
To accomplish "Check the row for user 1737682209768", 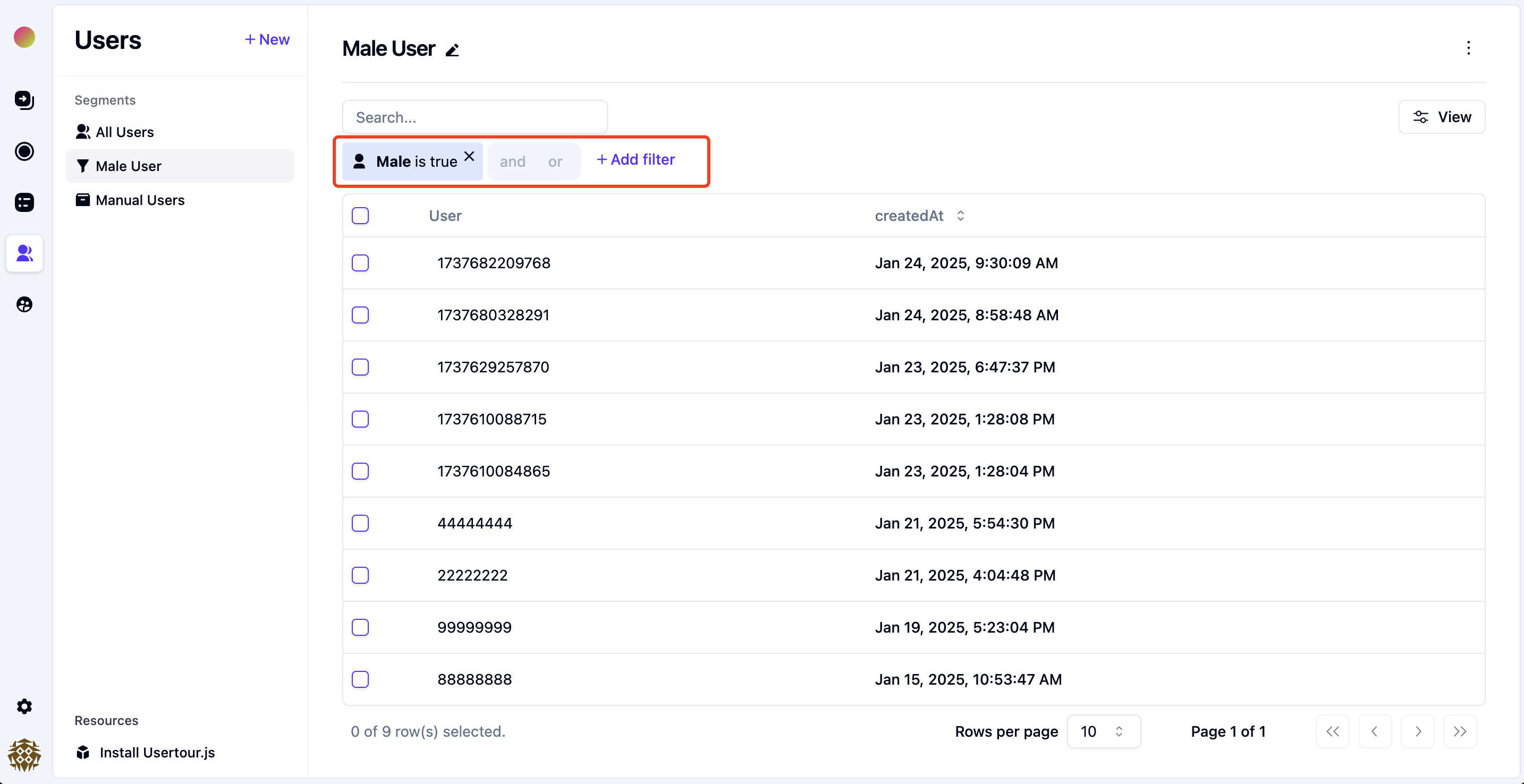I will [x=360, y=263].
